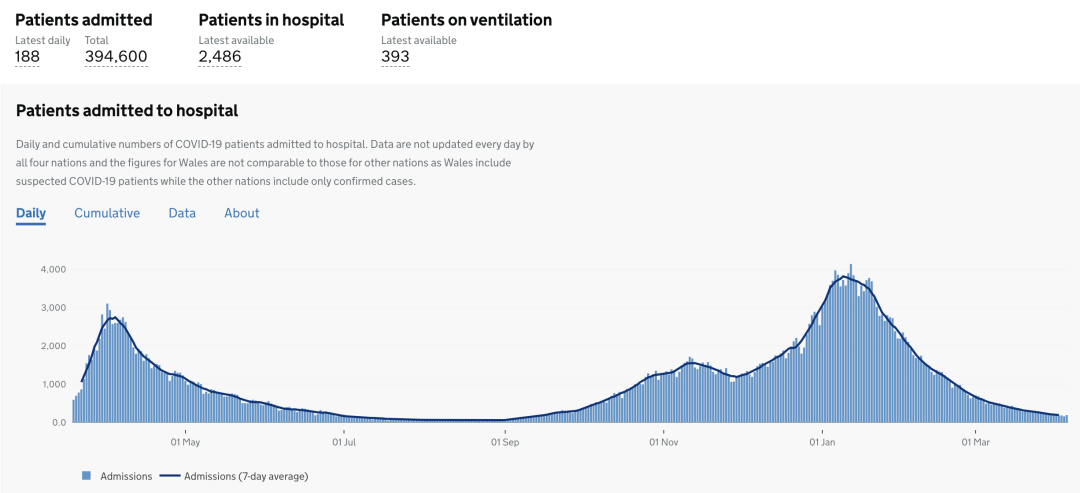The image size is (1080, 493).
Task: Open the About tab
Action: coord(242,213)
